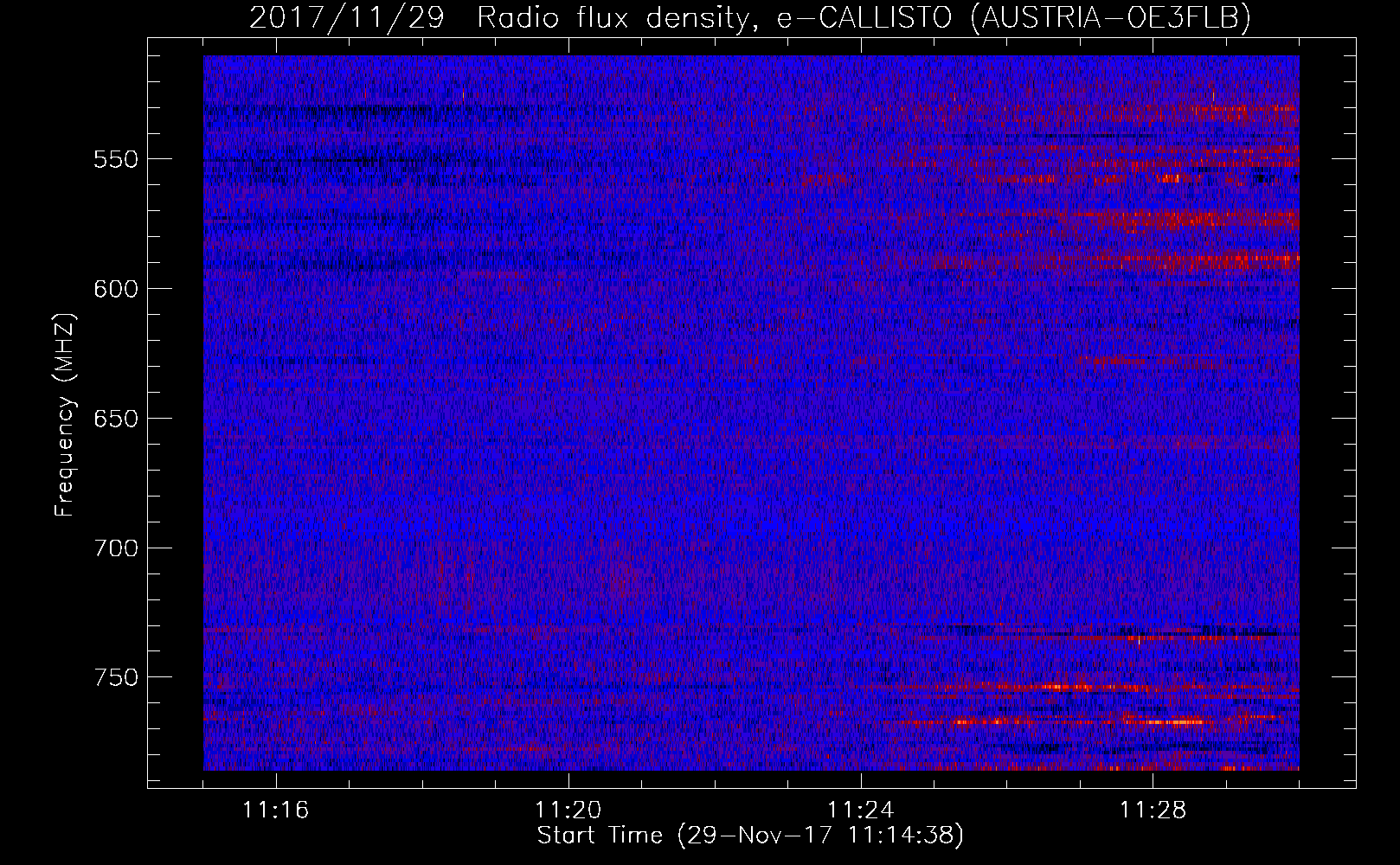Click the 550 frequency tick label
Image resolution: width=1400 pixels, height=865 pixels.
tap(116, 159)
